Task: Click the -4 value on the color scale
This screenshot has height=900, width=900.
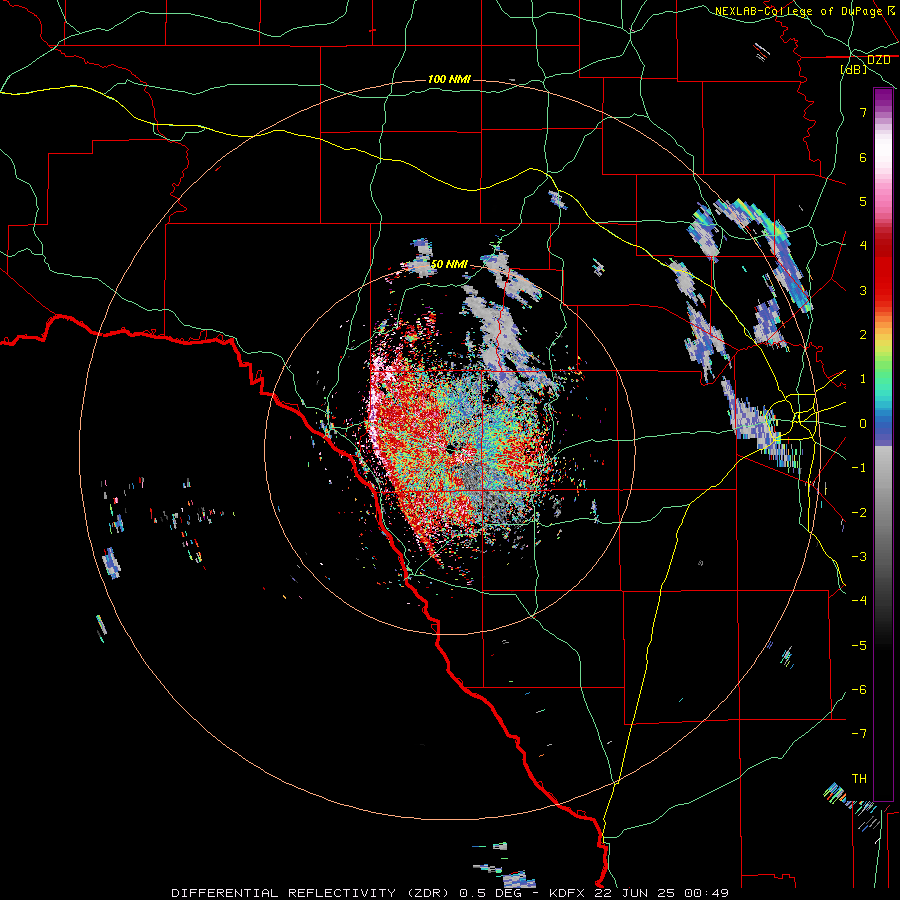Action: click(x=859, y=601)
